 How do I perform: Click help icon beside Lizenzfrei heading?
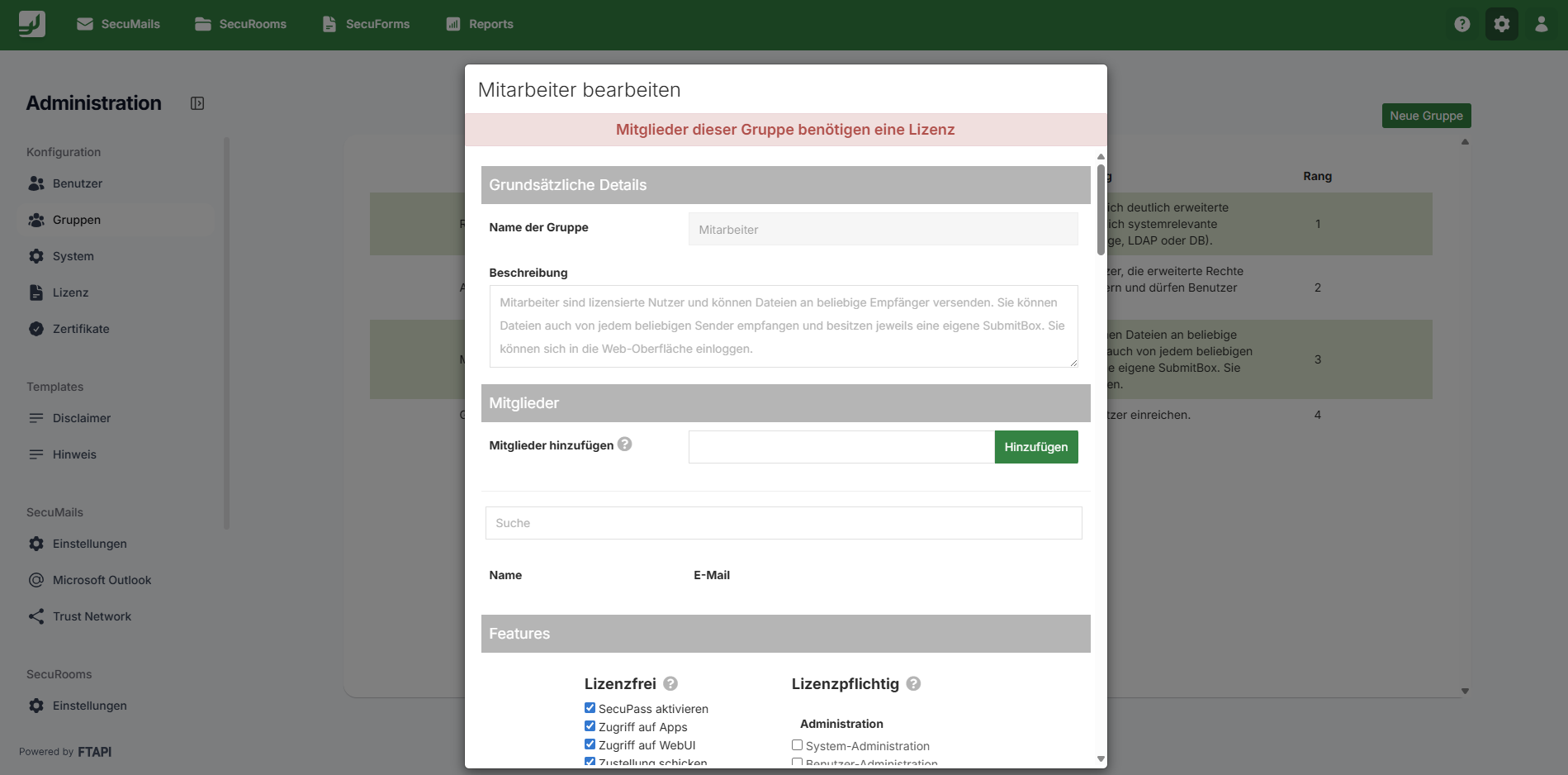(670, 684)
